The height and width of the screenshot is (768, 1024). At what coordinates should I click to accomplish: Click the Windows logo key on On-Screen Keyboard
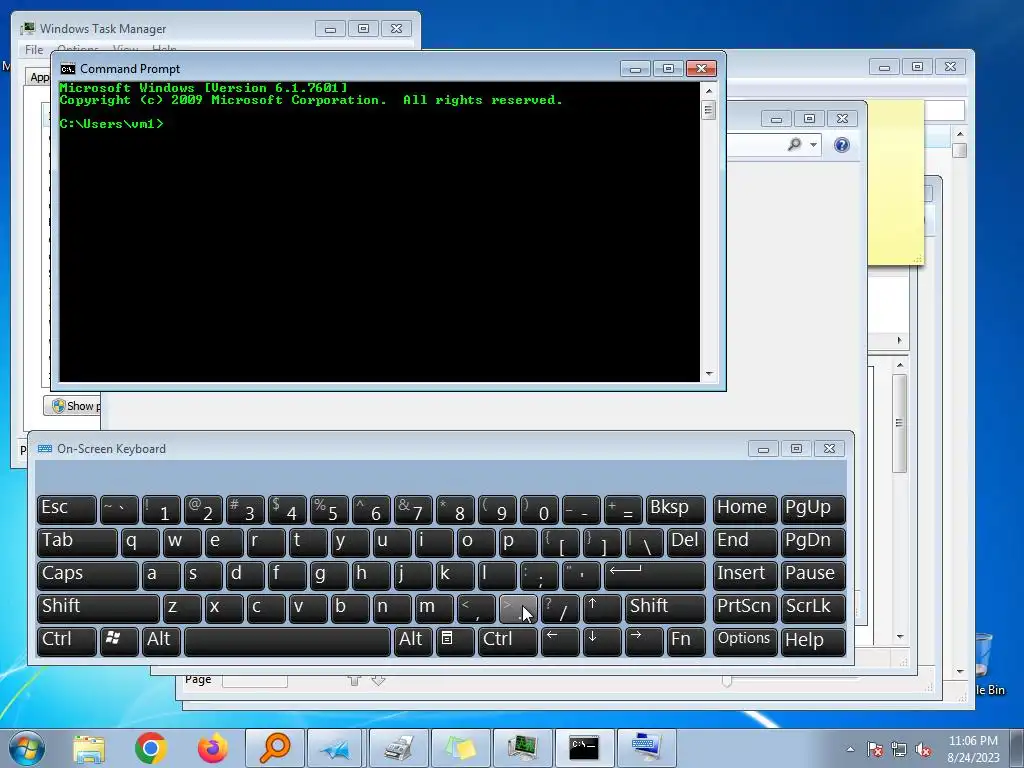(x=119, y=641)
